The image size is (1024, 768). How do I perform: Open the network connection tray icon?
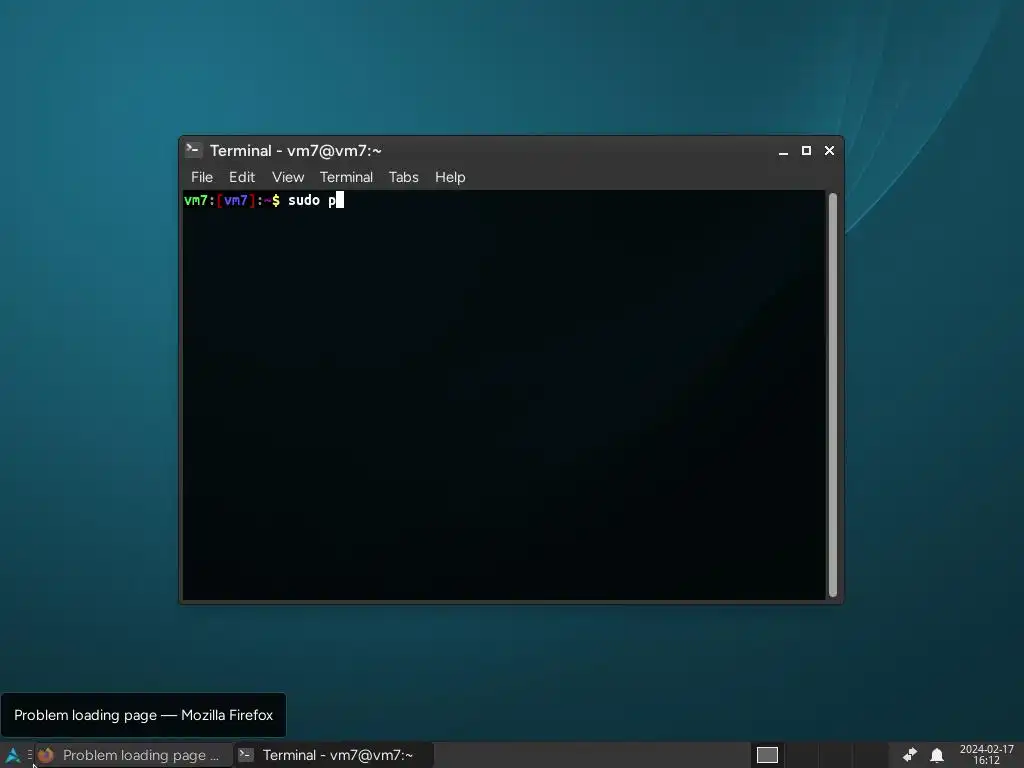click(x=910, y=756)
